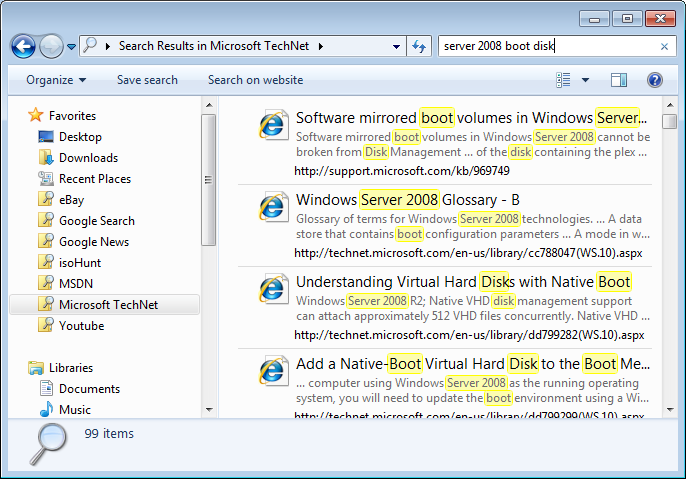Click the eBay connector icon

click(46, 199)
